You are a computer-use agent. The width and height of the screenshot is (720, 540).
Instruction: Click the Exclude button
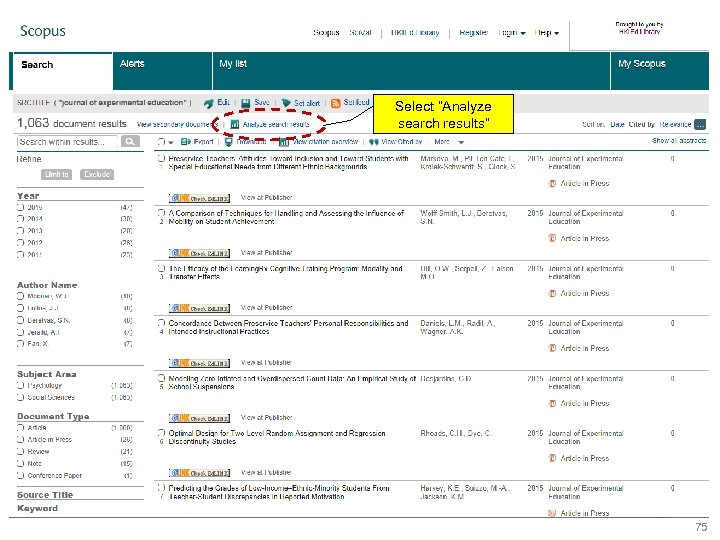click(x=97, y=174)
